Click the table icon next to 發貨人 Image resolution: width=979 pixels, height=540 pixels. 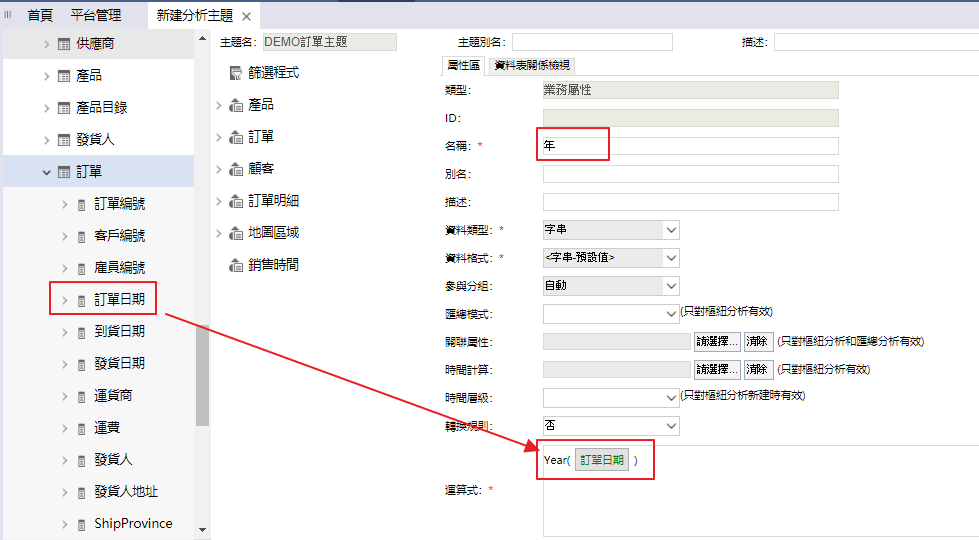[64, 140]
